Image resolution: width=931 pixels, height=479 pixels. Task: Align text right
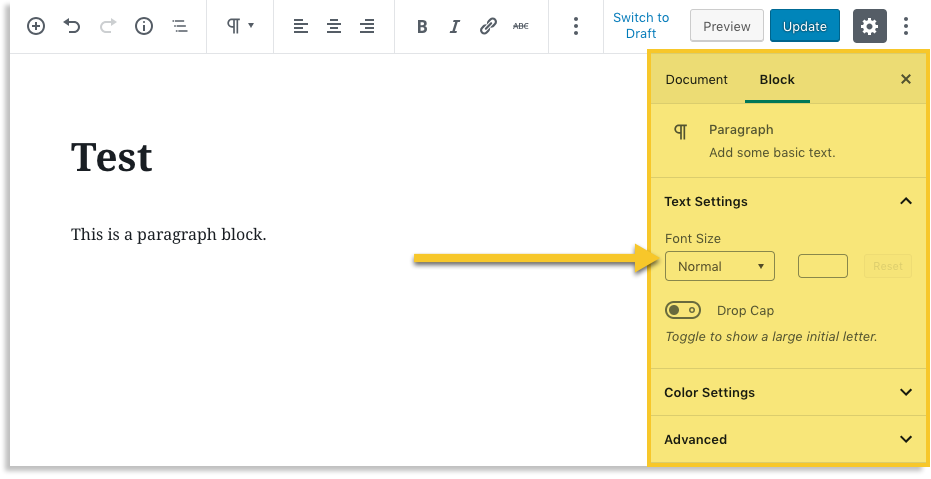(x=367, y=26)
